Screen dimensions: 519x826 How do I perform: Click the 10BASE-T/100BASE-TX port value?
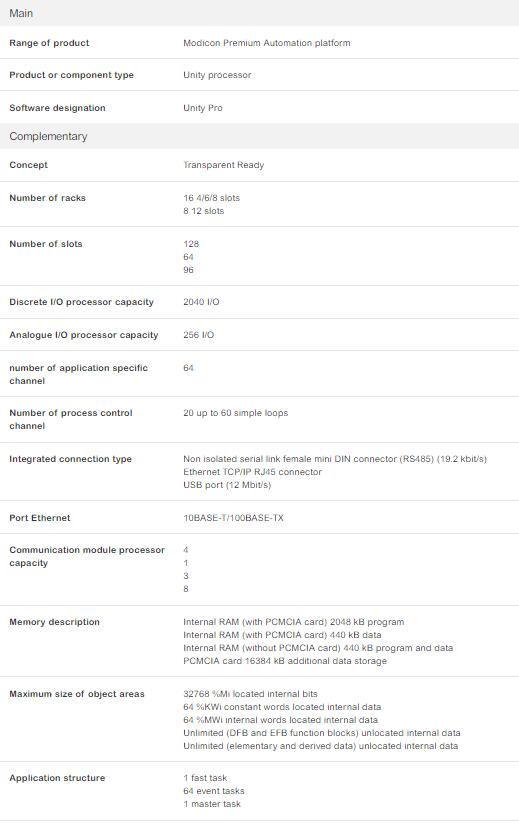click(233, 518)
